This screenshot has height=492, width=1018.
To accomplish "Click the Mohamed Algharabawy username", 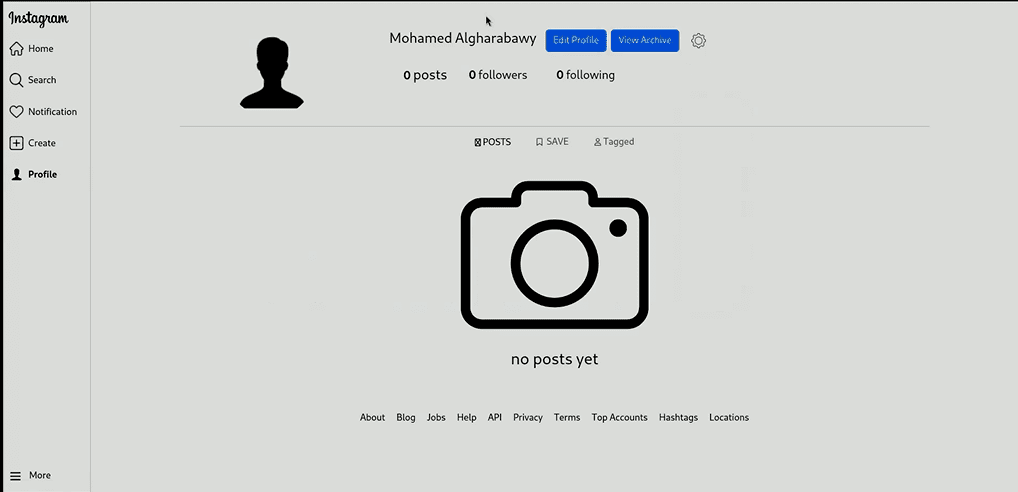I will (463, 38).
